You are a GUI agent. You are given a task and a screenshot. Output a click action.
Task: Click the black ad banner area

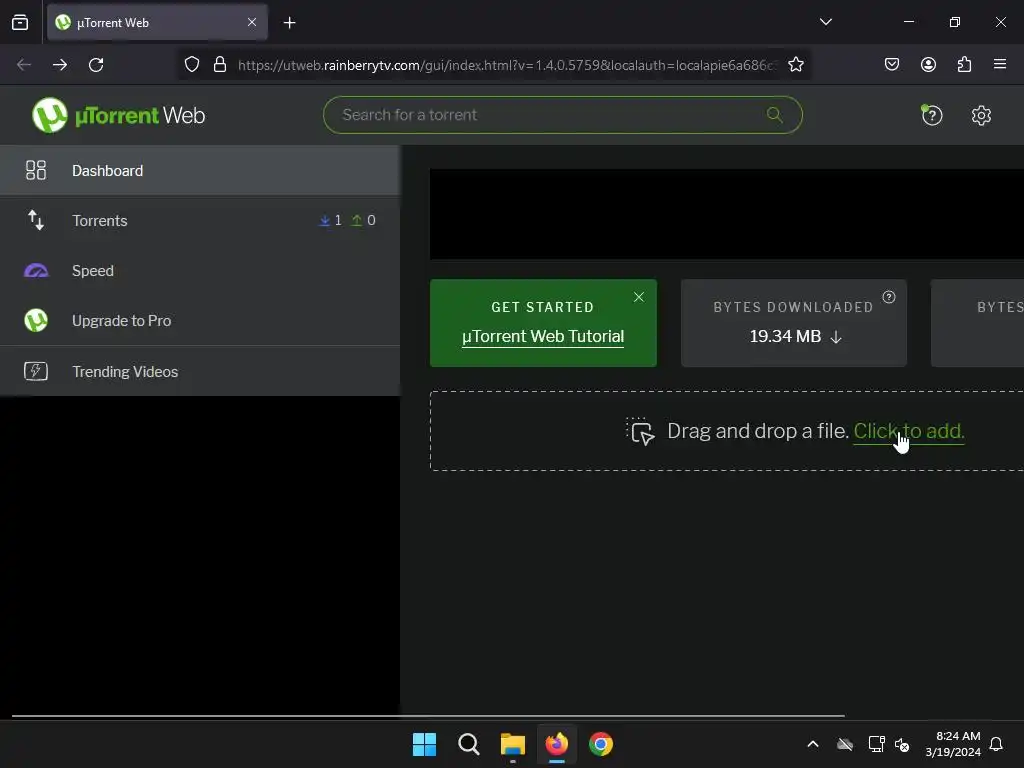(x=726, y=214)
